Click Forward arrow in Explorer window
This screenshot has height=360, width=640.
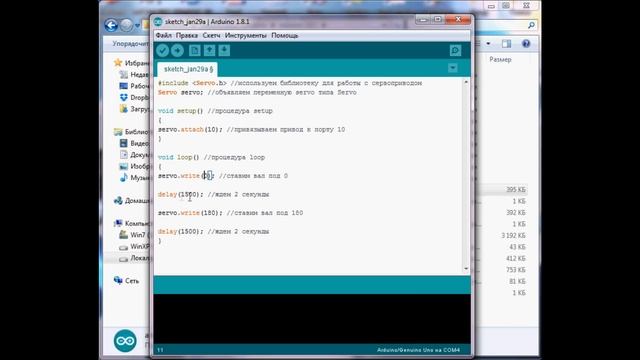[x=127, y=25]
